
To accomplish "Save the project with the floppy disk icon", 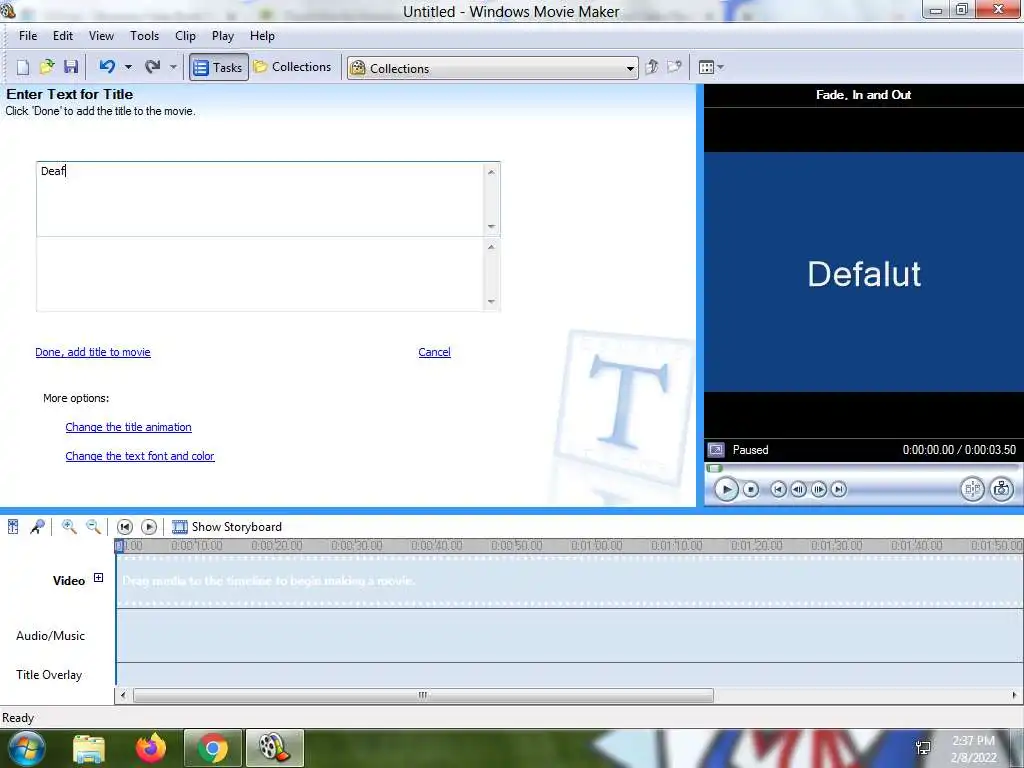I will [x=71, y=67].
